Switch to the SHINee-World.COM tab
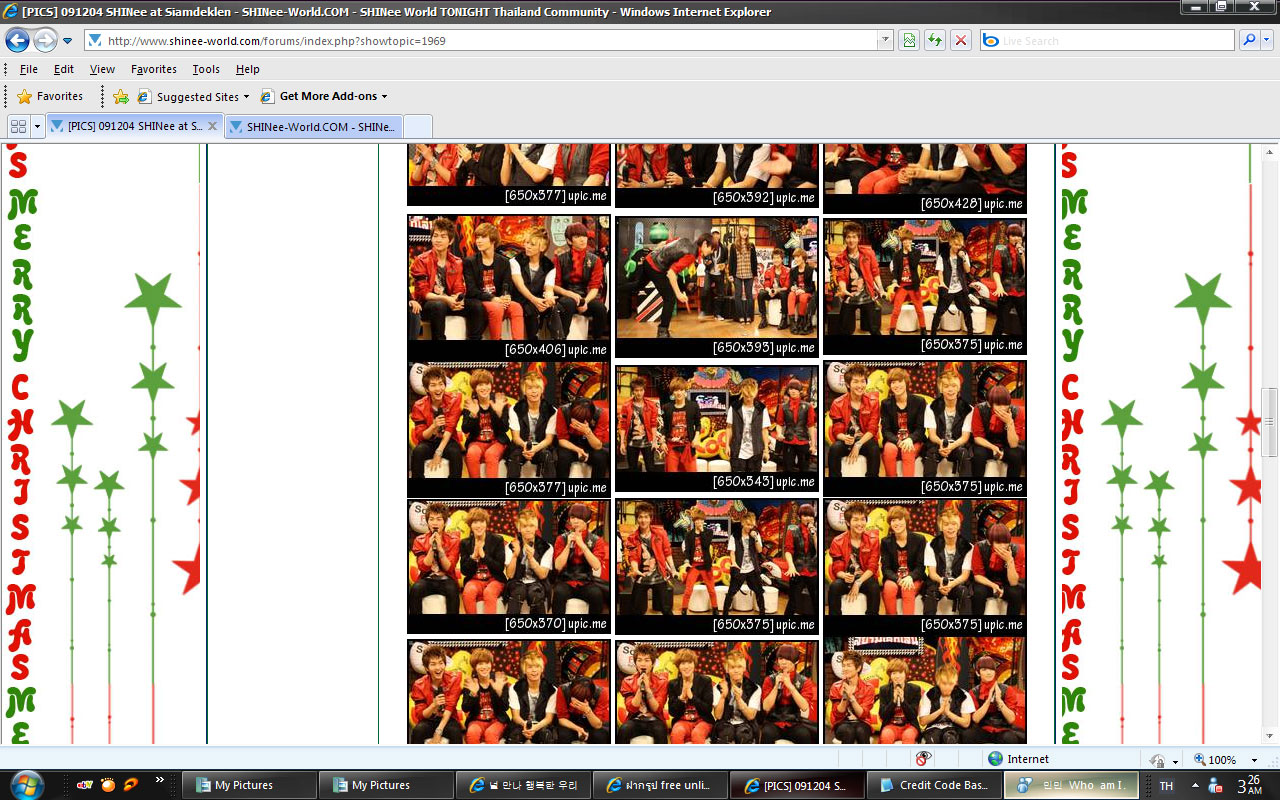The height and width of the screenshot is (800, 1280). [313, 127]
